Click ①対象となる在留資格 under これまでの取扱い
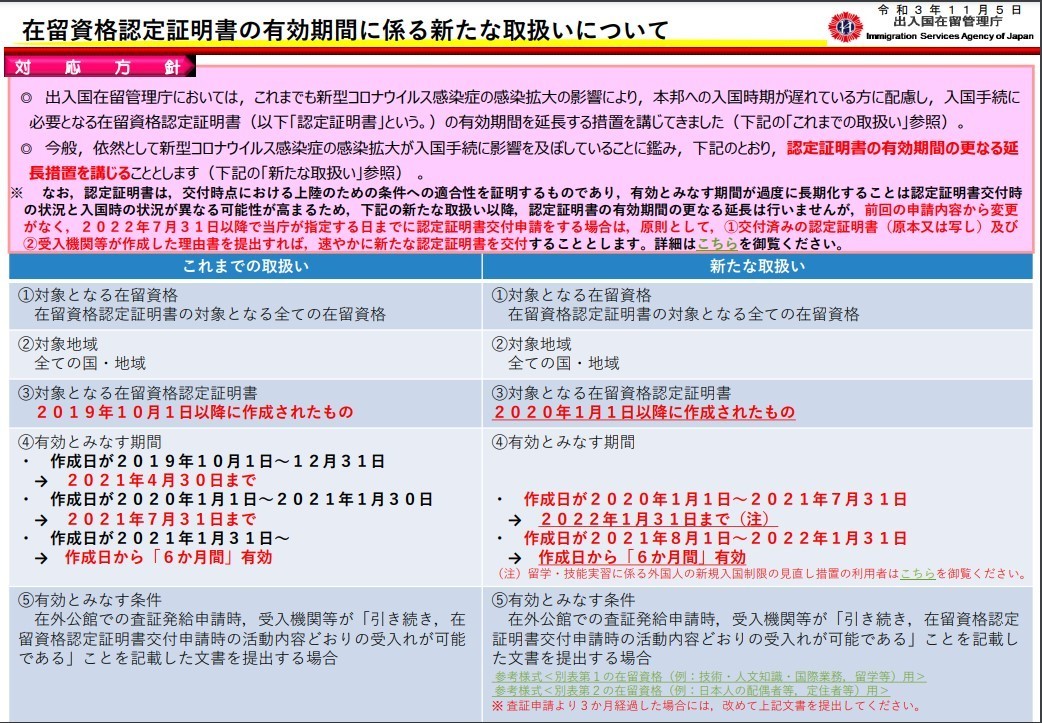This screenshot has height=723, width=1042. click(x=97, y=295)
